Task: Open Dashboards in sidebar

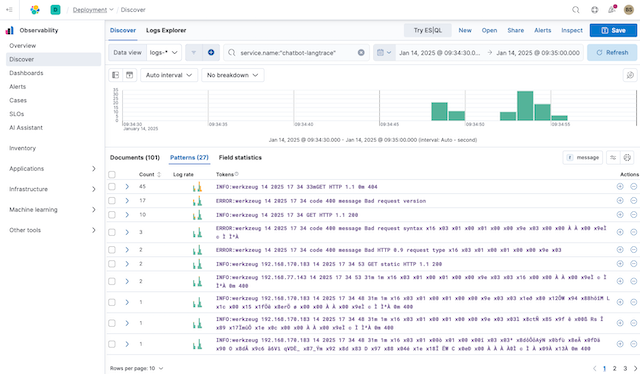Action: (26, 73)
